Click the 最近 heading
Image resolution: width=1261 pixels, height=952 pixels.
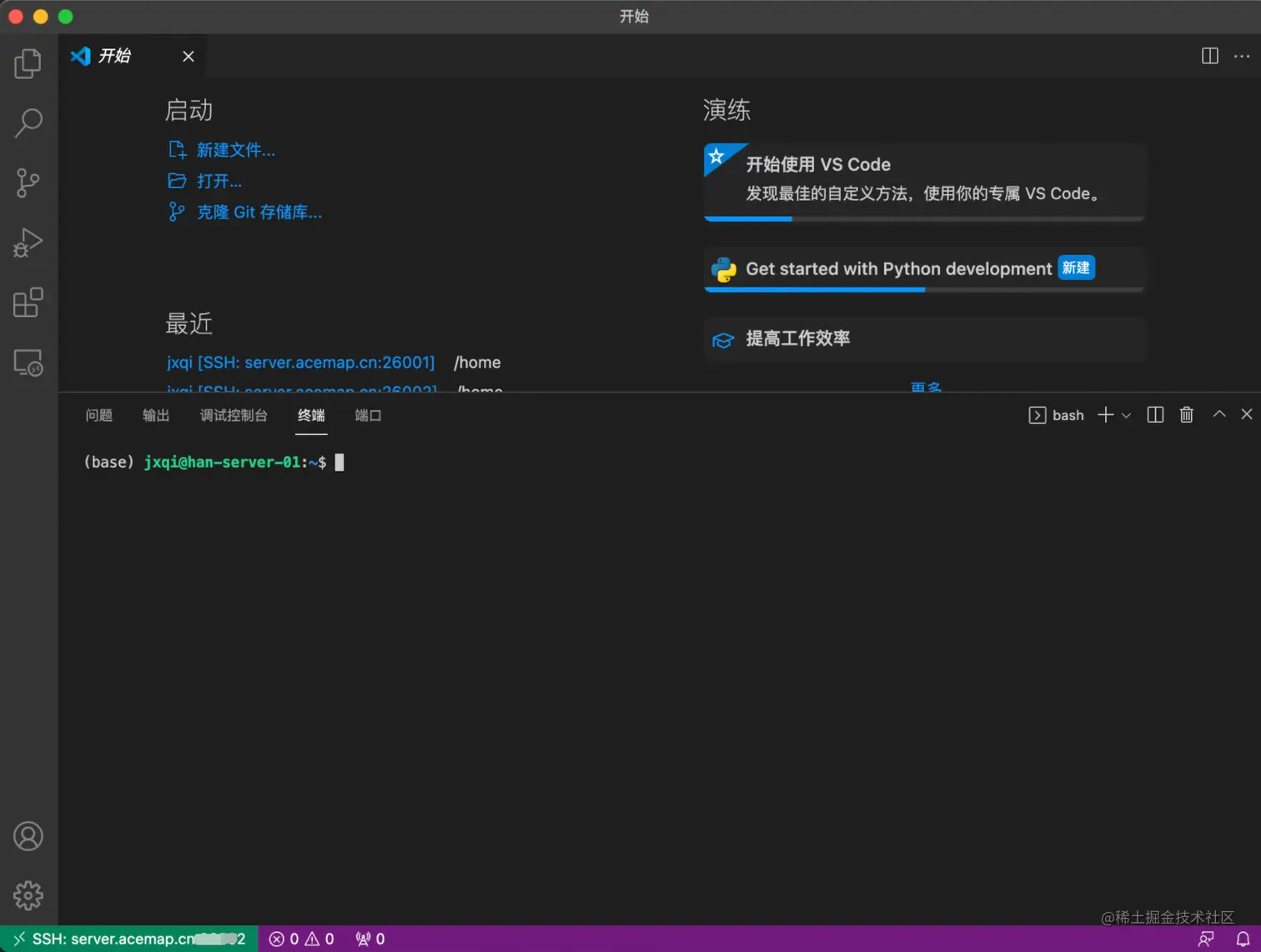click(x=189, y=323)
